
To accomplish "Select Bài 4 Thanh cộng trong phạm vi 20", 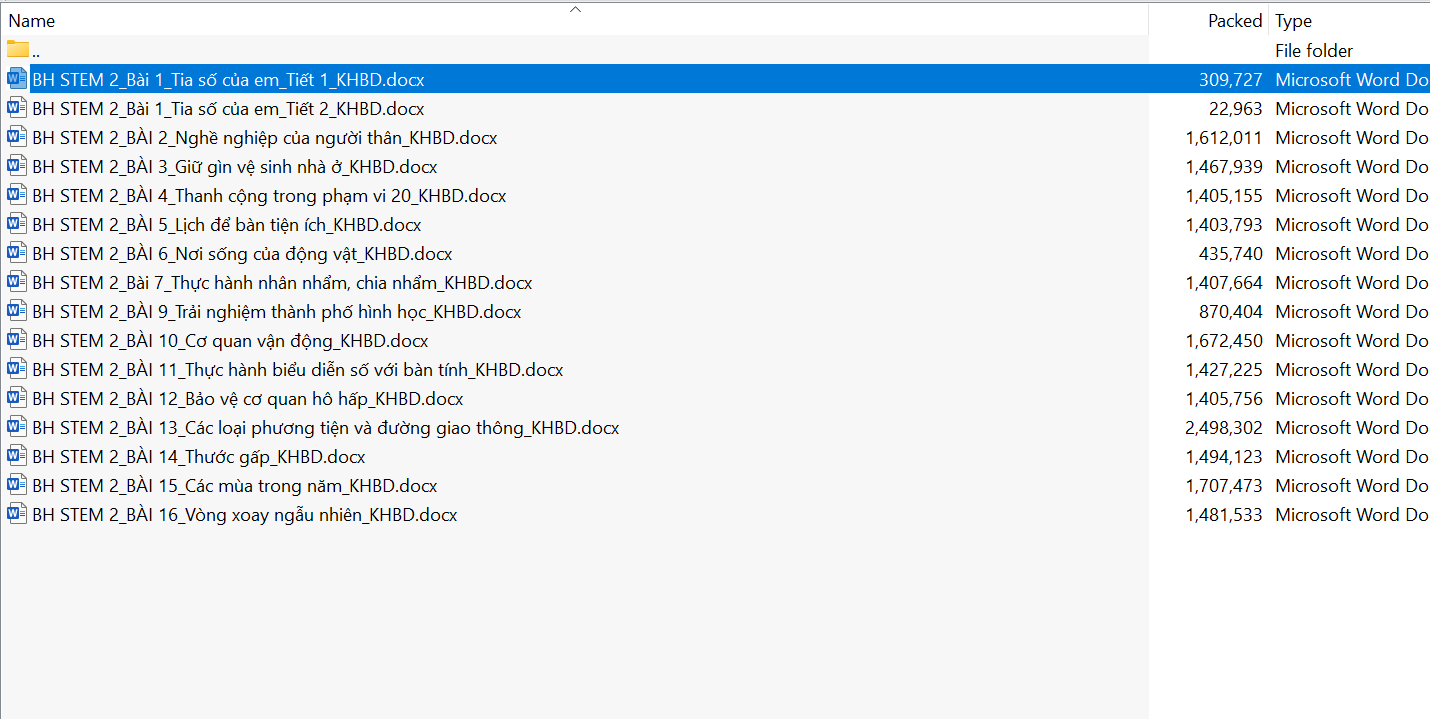I will (269, 195).
